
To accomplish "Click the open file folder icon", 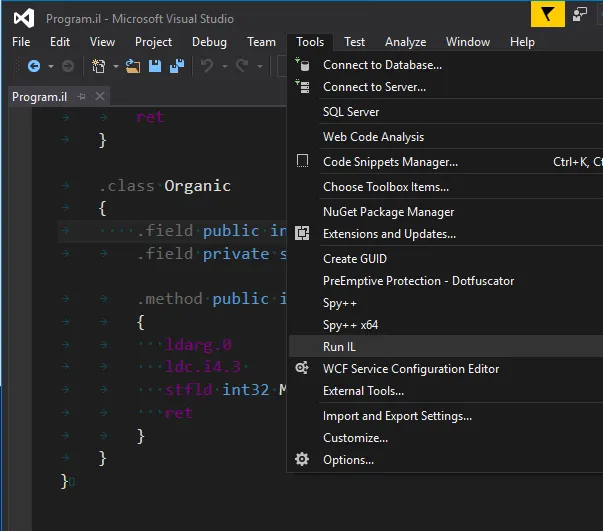I will pyautogui.click(x=132, y=66).
